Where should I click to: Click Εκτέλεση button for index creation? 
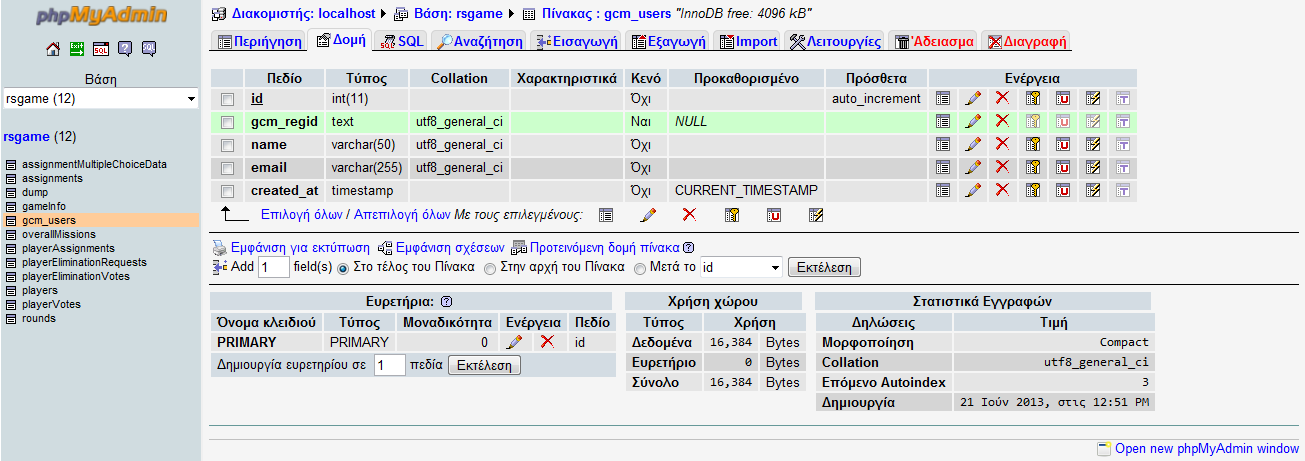pyautogui.click(x=484, y=366)
